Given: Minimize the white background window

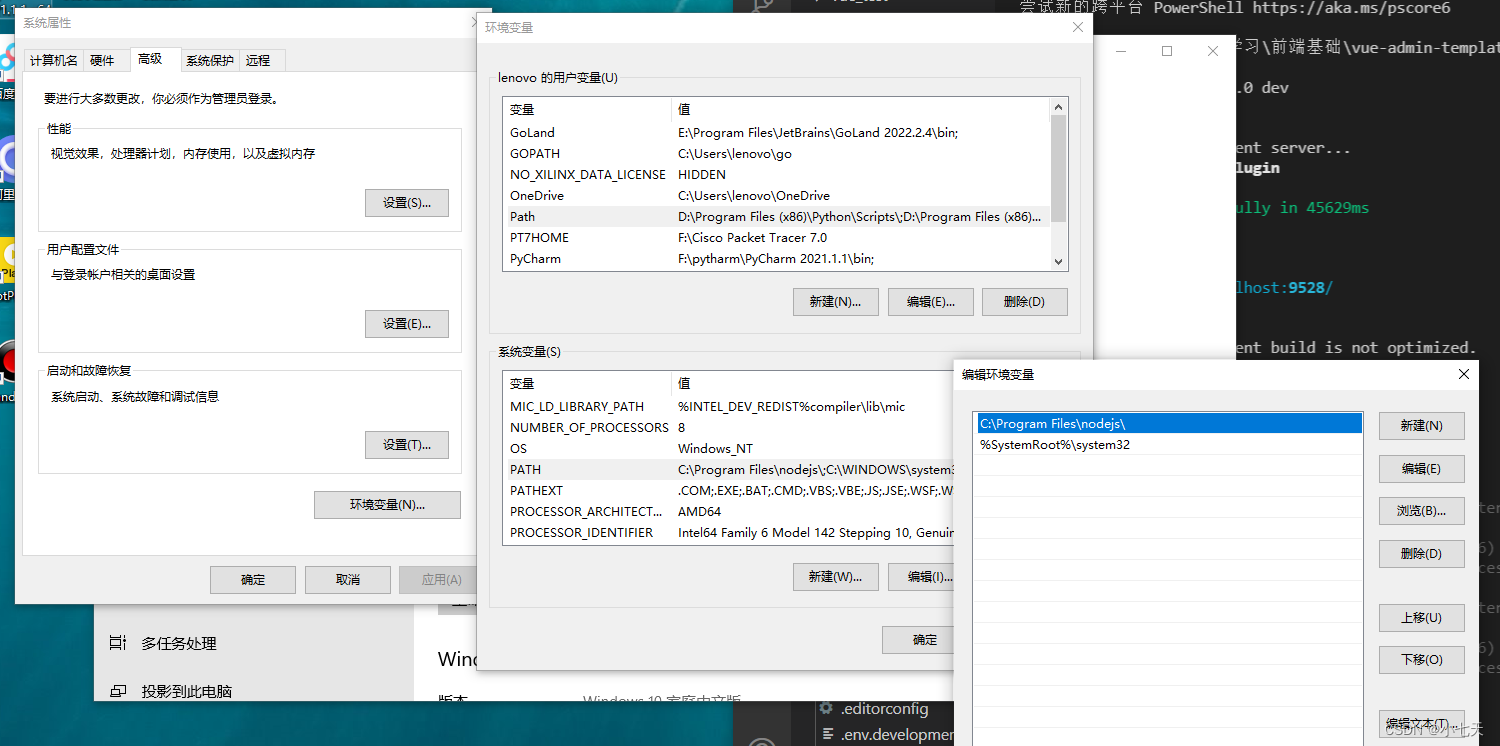Looking at the screenshot, I should pyautogui.click(x=1120, y=51).
